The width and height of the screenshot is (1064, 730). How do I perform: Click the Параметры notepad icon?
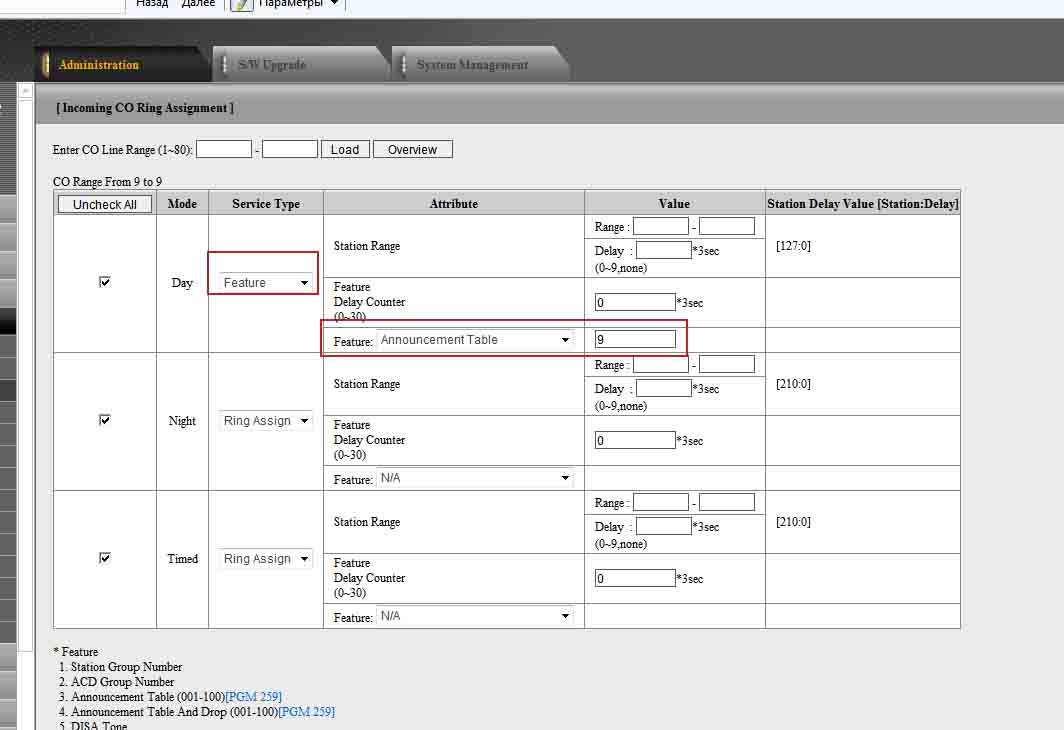242,4
